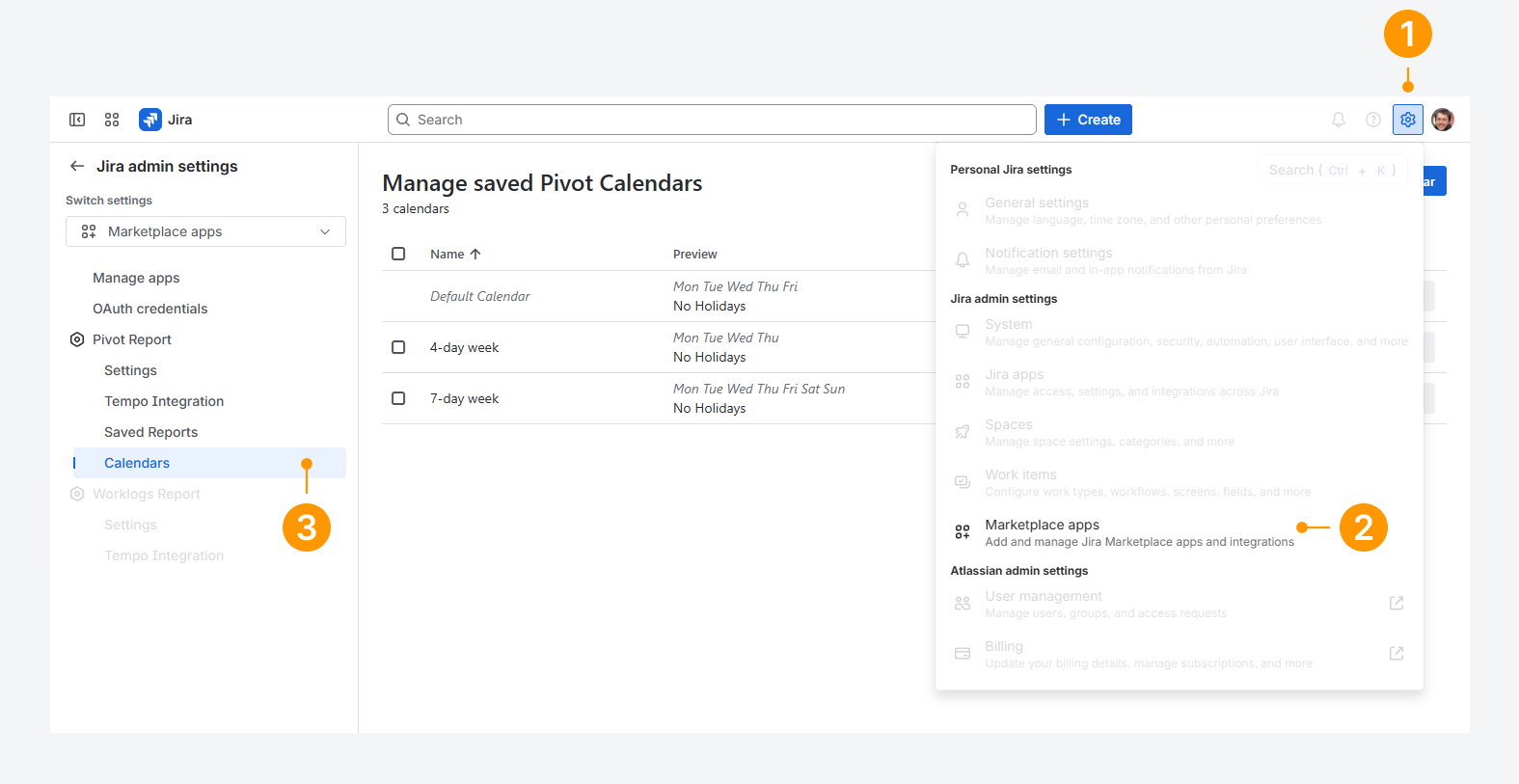This screenshot has height=784, width=1519.
Task: Click the Default Calendar row name
Action: [480, 296]
